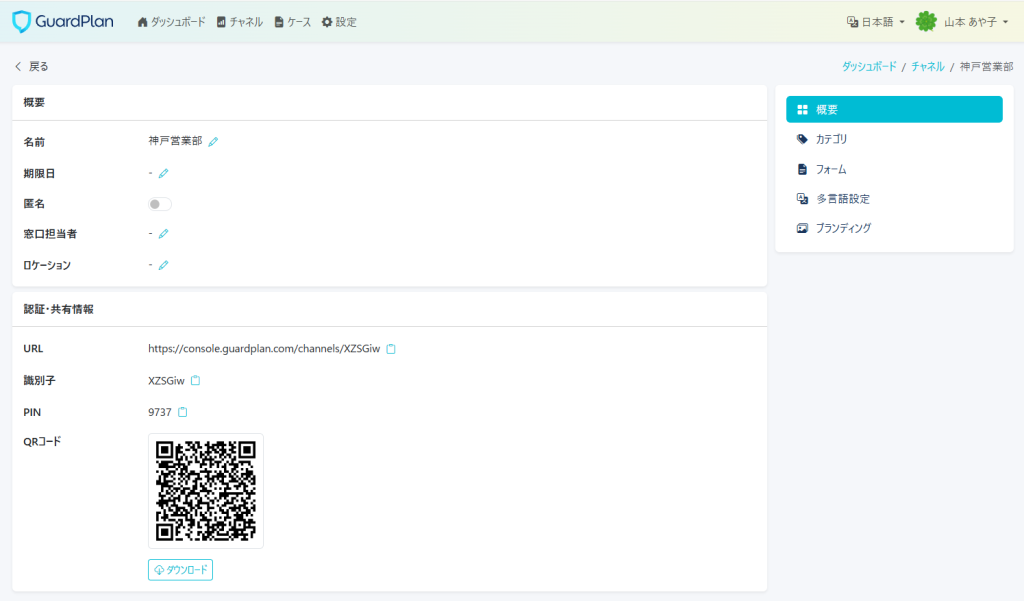The width and height of the screenshot is (1024, 601).
Task: Edit the channel name with pencil icon
Action: coord(213,142)
